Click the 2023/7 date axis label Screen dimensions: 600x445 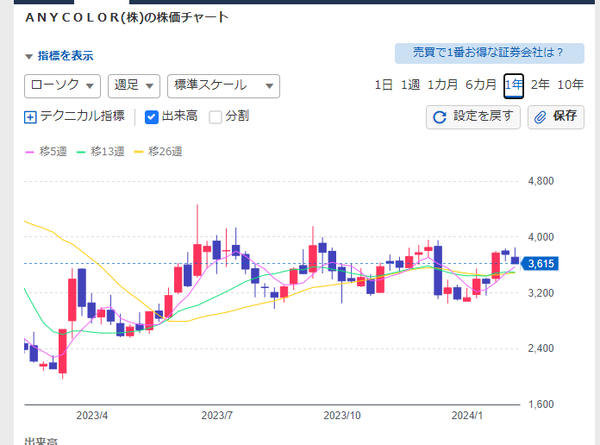[217, 415]
